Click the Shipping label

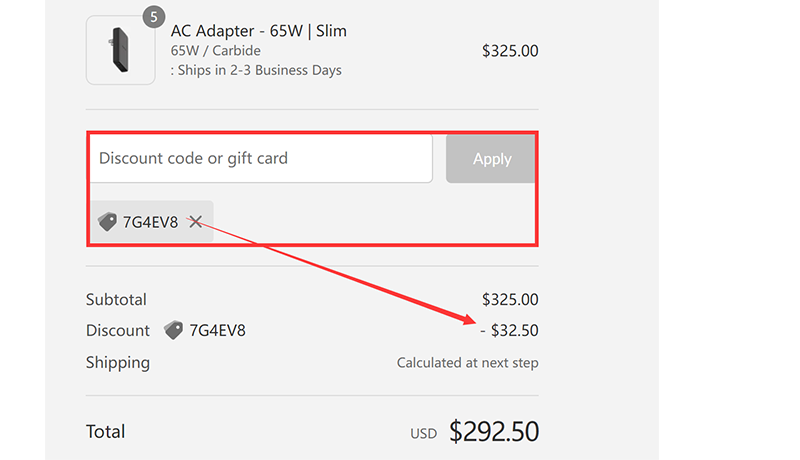tap(118, 362)
